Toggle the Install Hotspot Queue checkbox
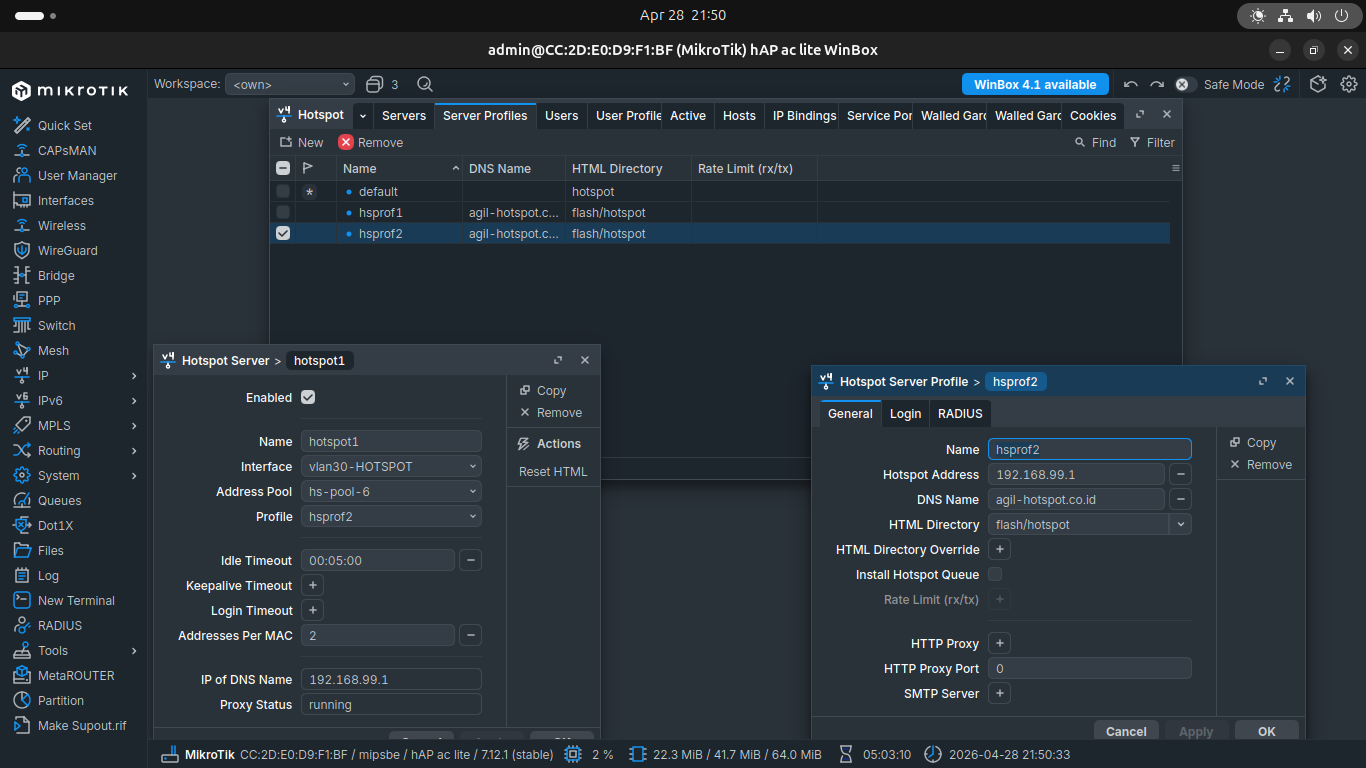This screenshot has height=768, width=1366. (x=995, y=574)
